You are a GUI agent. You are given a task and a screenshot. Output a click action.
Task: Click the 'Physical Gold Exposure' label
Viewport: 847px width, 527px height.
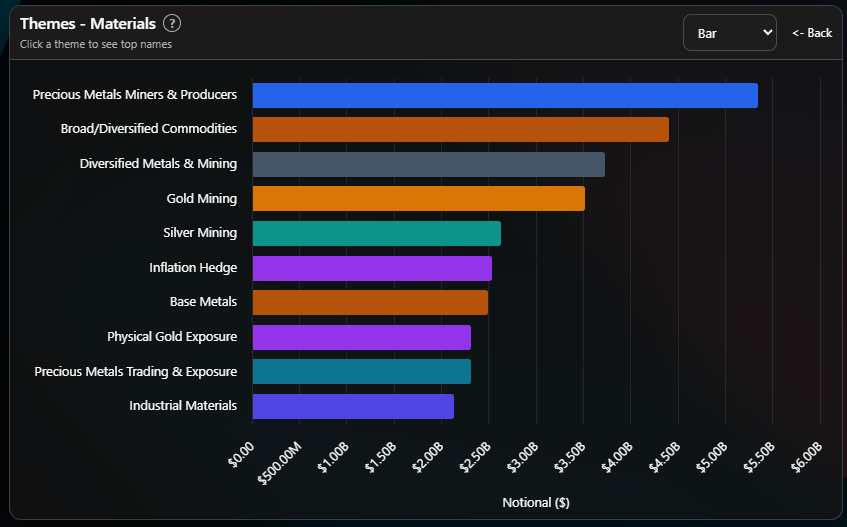172,337
